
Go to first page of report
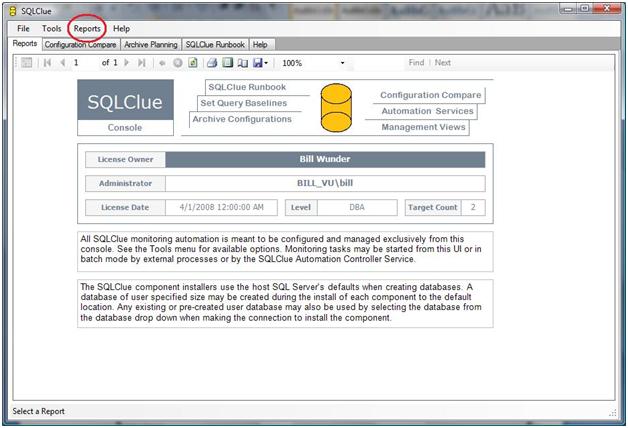(x=47, y=62)
